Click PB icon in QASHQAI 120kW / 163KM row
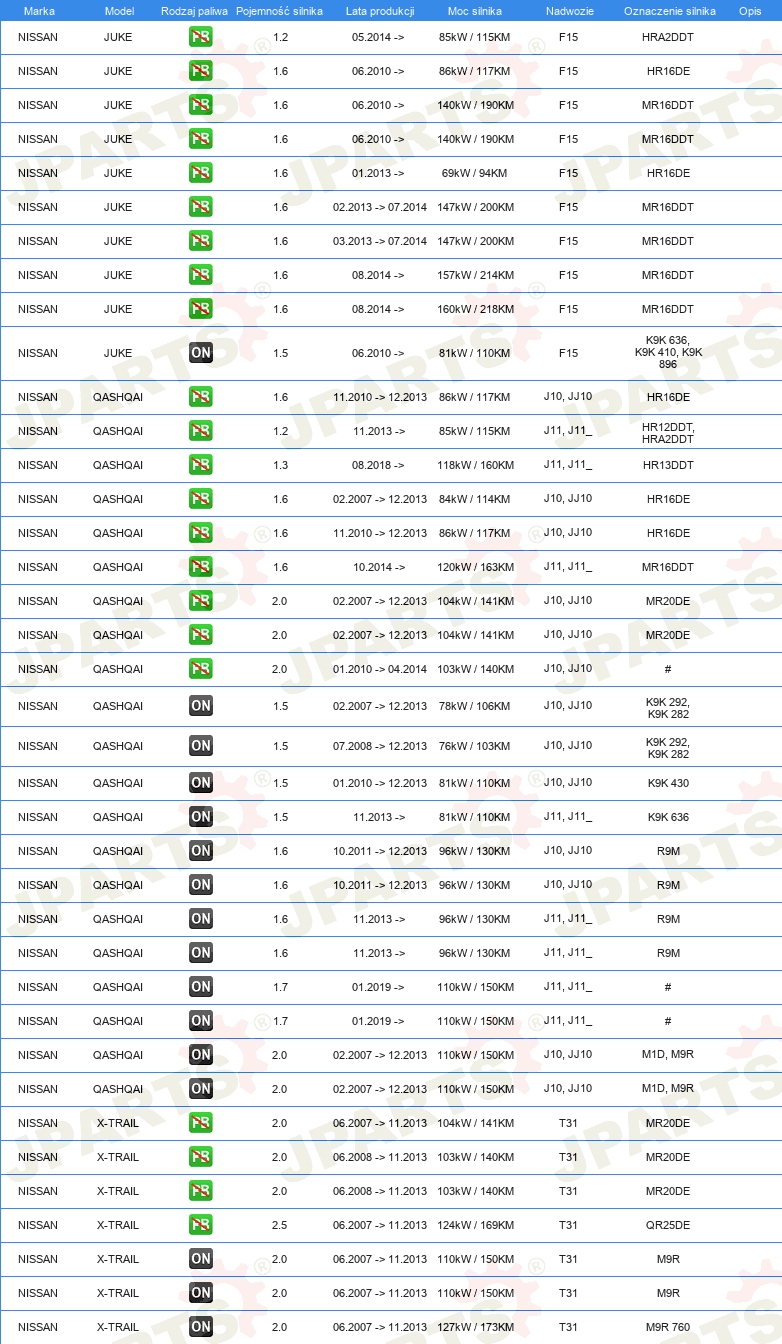This screenshot has width=782, height=1344. tap(201, 567)
